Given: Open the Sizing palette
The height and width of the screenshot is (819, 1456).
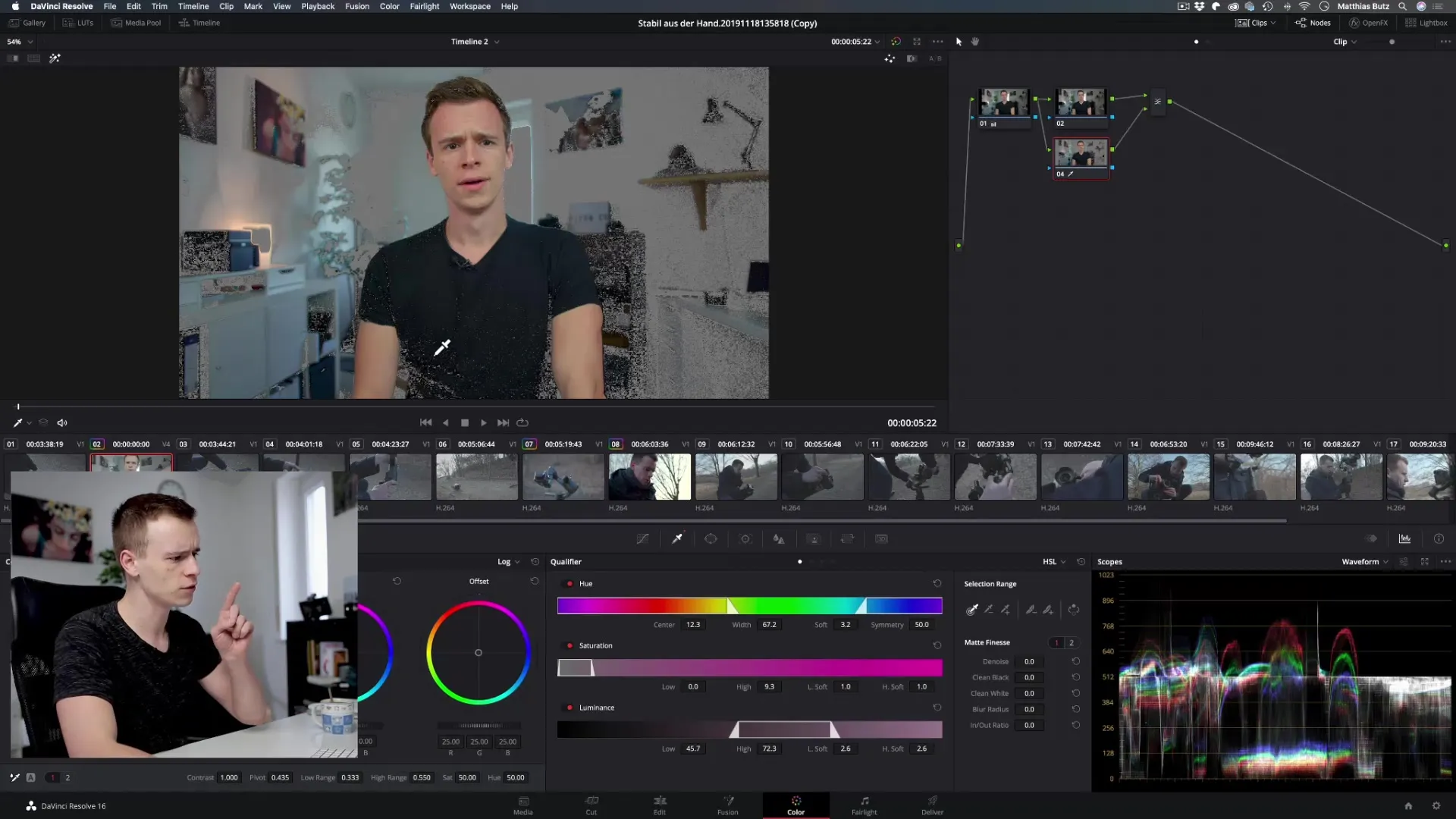Looking at the screenshot, I should pyautogui.click(x=847, y=538).
